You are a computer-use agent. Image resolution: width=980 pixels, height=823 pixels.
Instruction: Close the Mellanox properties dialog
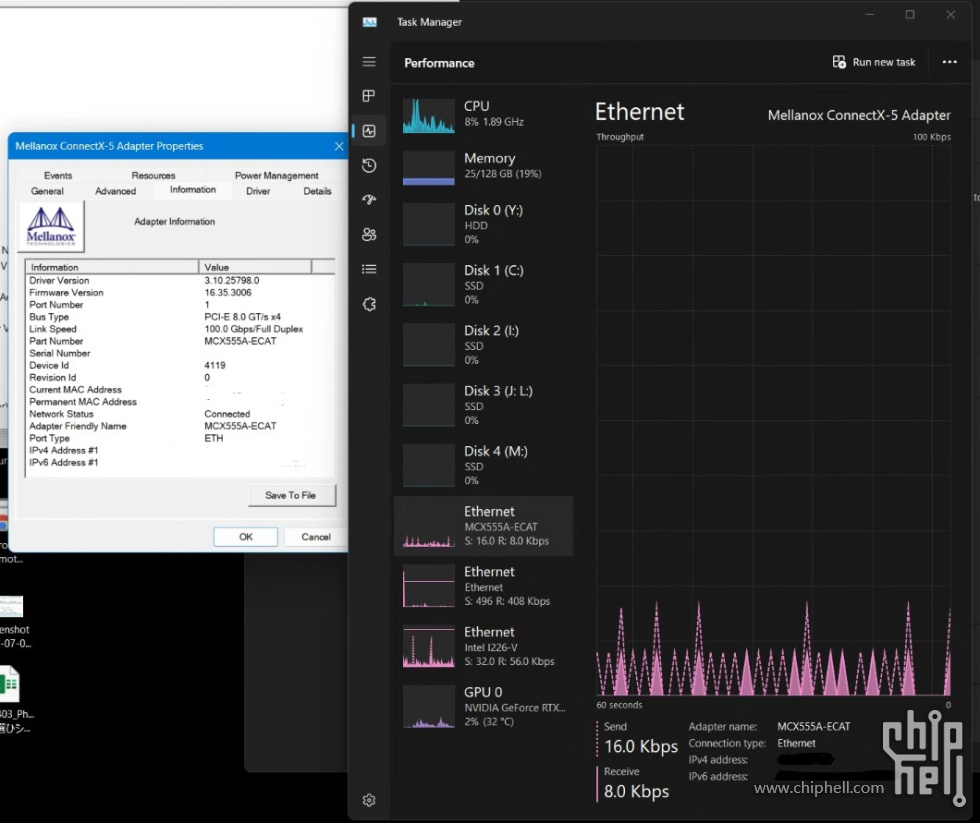pyautogui.click(x=339, y=146)
